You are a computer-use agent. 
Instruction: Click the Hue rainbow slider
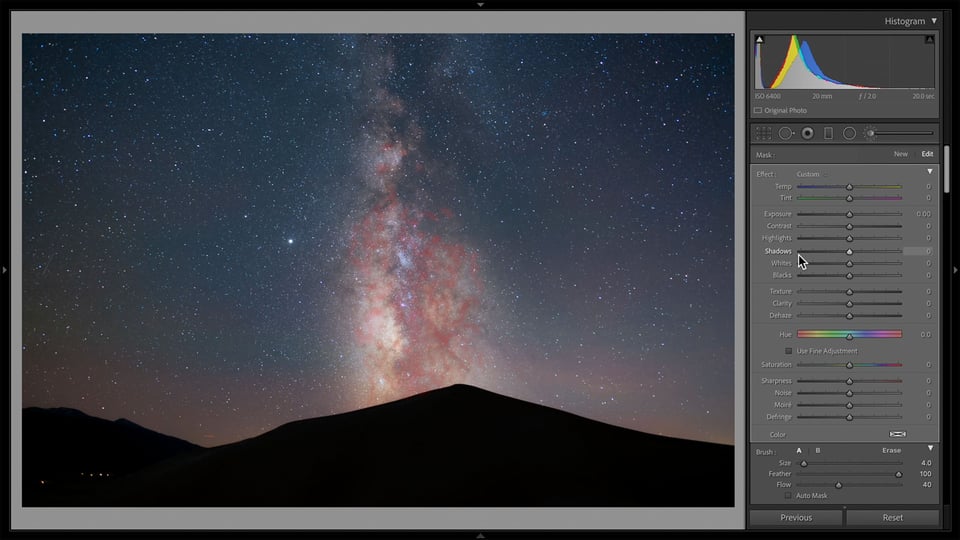(849, 334)
